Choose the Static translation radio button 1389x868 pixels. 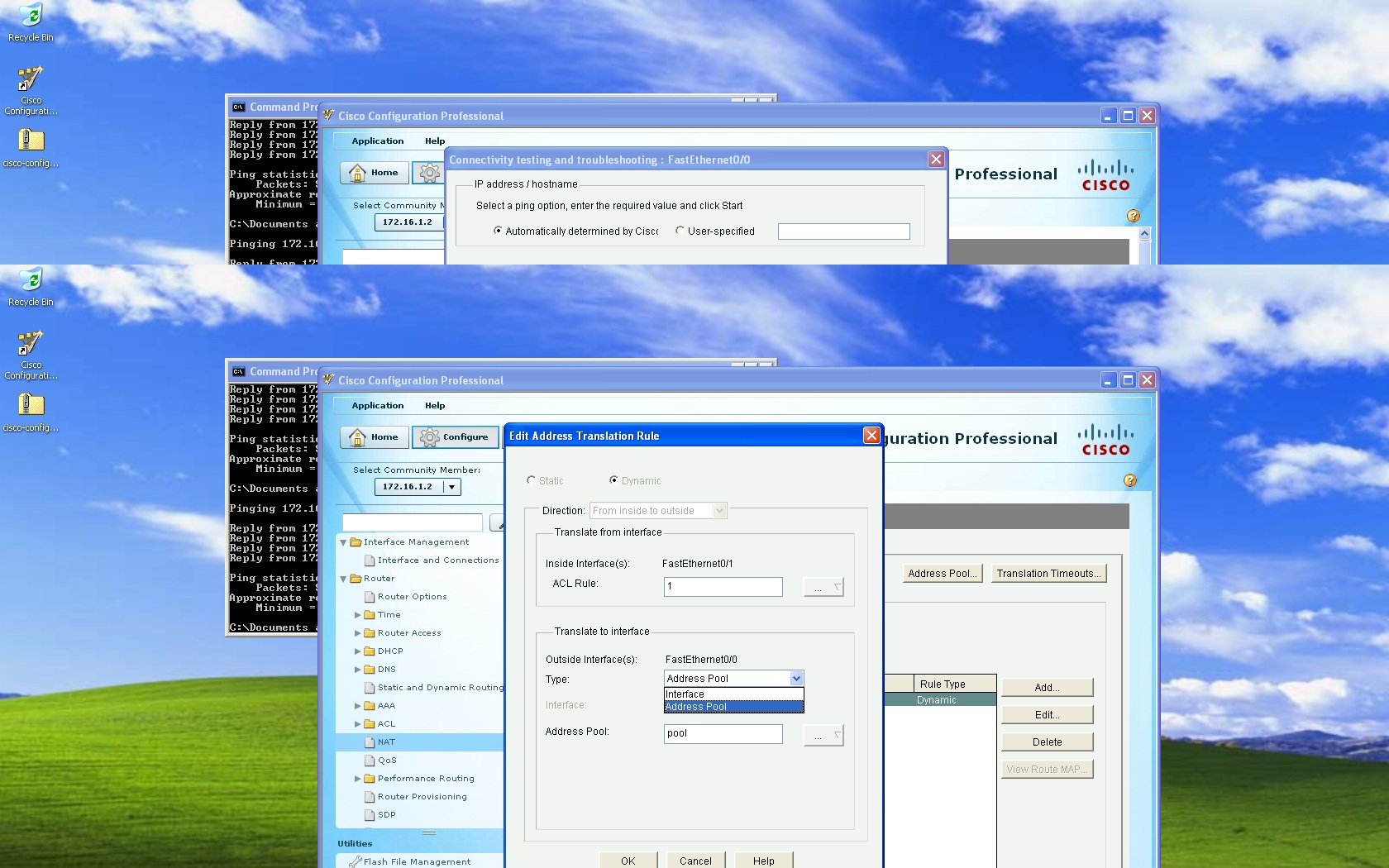(531, 480)
